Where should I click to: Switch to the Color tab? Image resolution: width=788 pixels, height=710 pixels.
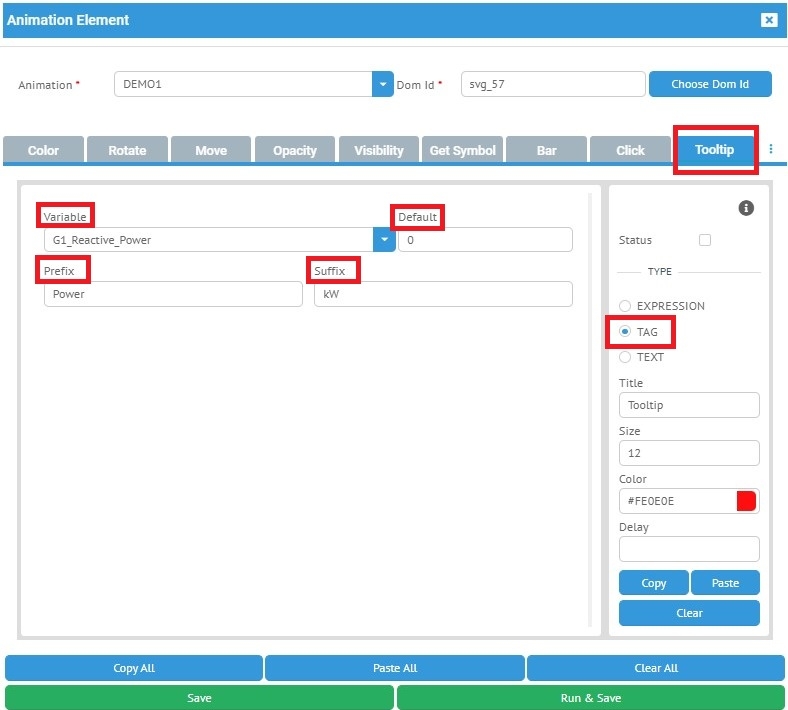tap(43, 150)
